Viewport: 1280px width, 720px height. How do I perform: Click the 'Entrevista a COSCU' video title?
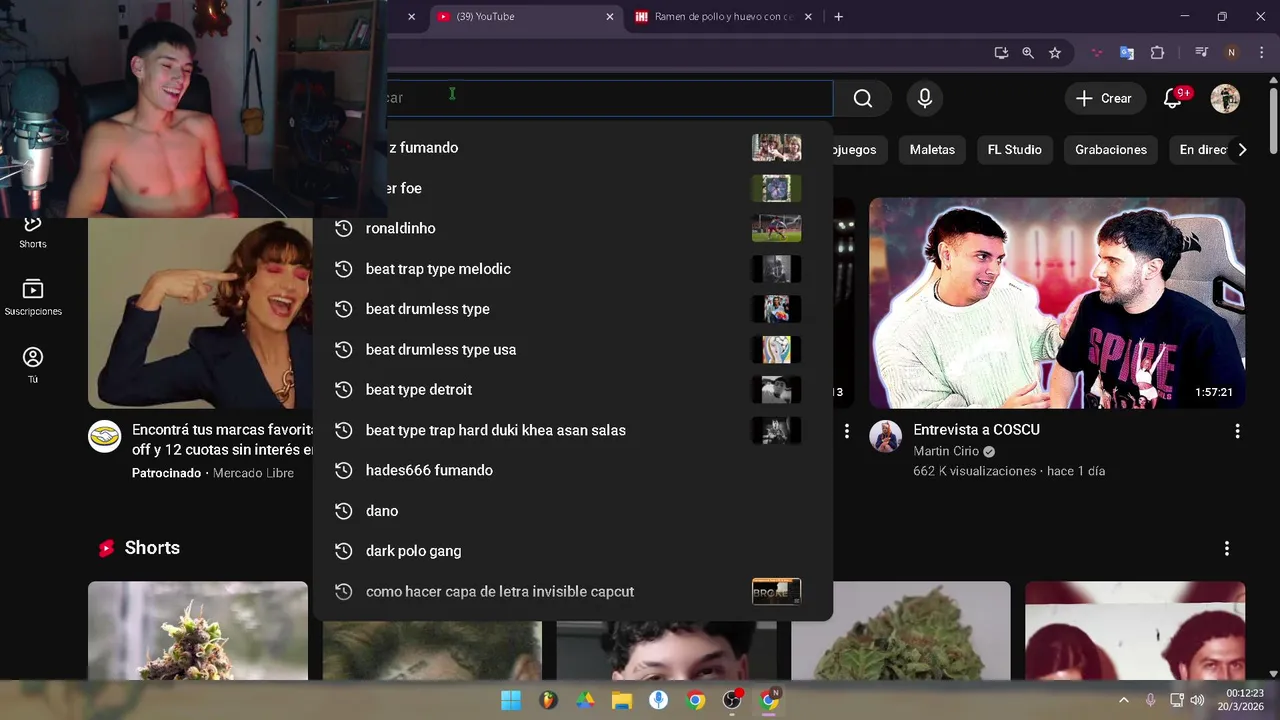(x=976, y=429)
